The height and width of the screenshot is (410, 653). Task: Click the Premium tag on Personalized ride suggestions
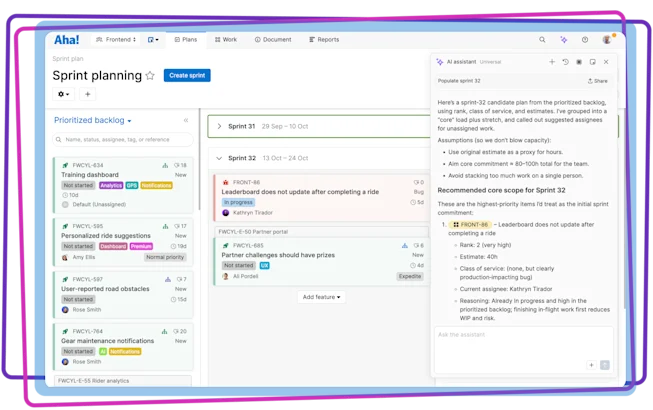(x=141, y=246)
